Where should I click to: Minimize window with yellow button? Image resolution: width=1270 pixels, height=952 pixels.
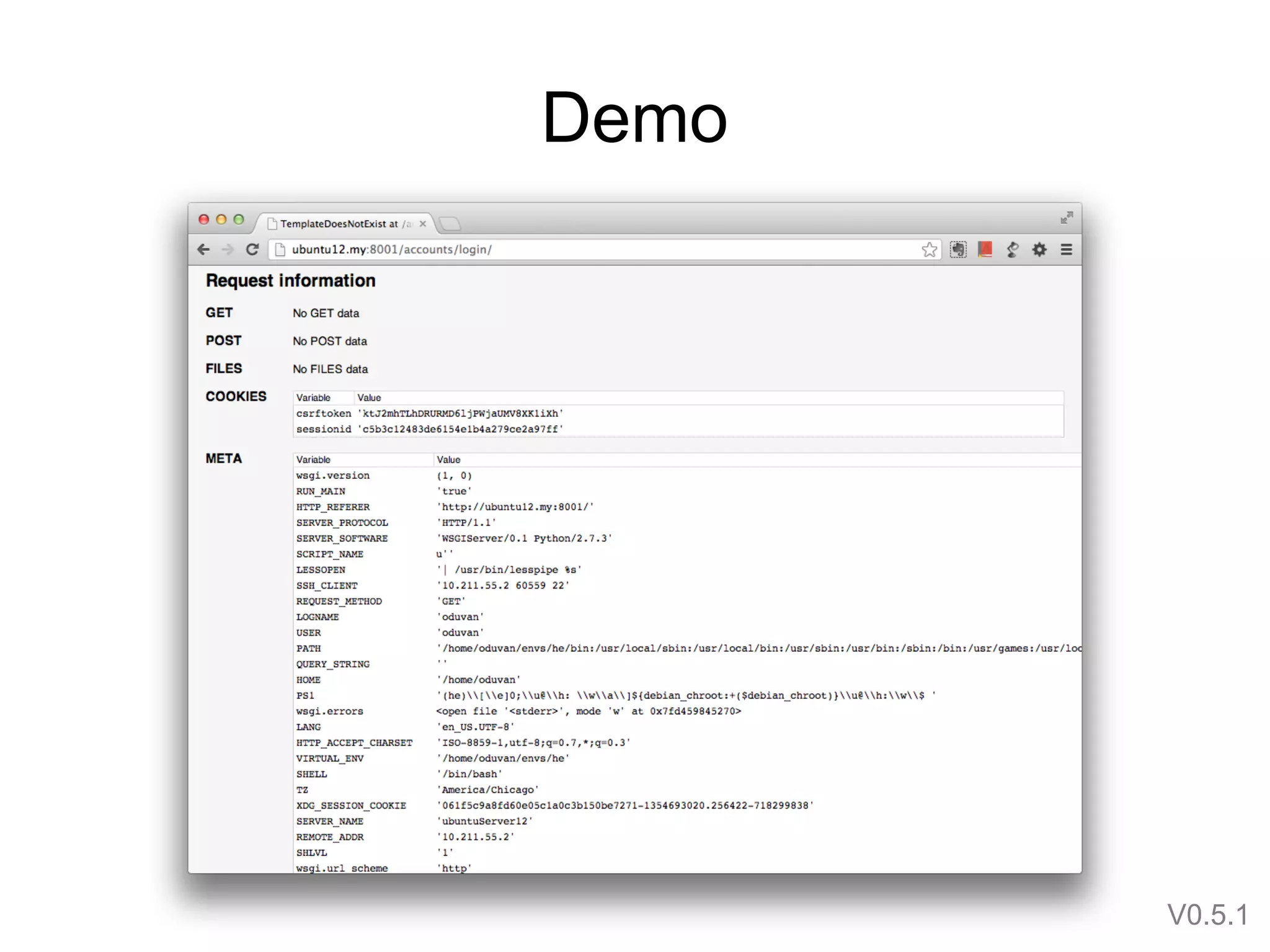pos(221,220)
